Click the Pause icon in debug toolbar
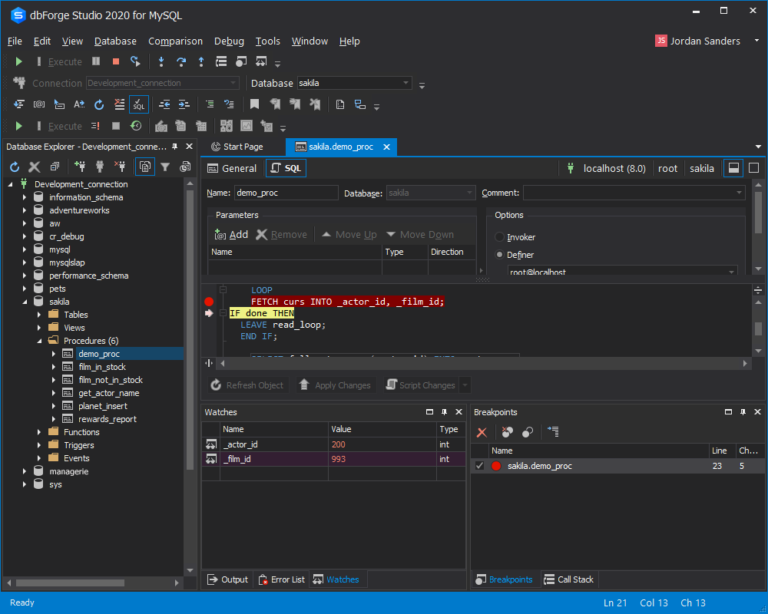The height and width of the screenshot is (614, 768). 96,62
